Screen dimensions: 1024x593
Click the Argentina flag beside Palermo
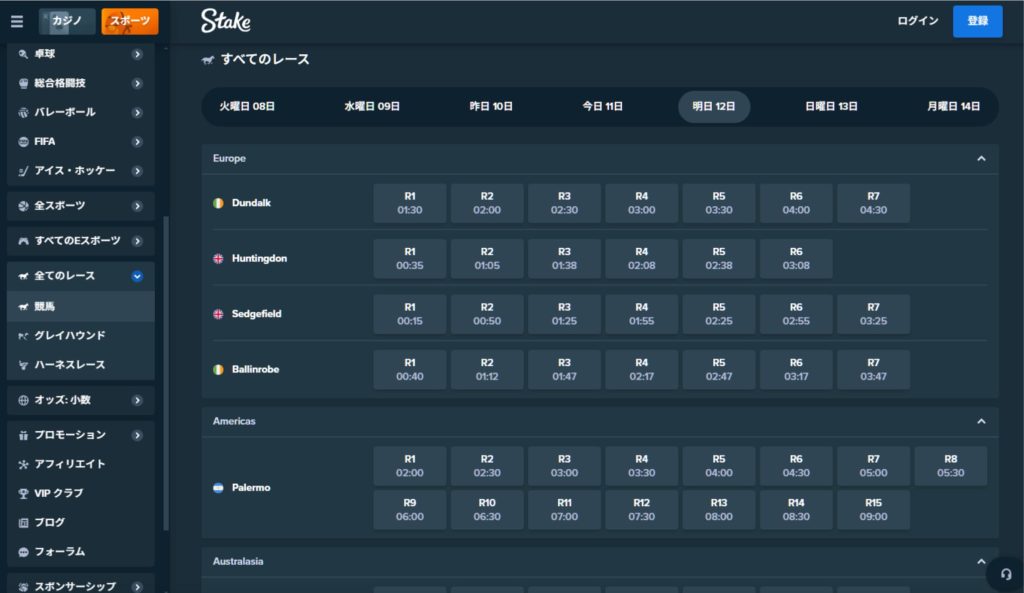[x=218, y=488]
